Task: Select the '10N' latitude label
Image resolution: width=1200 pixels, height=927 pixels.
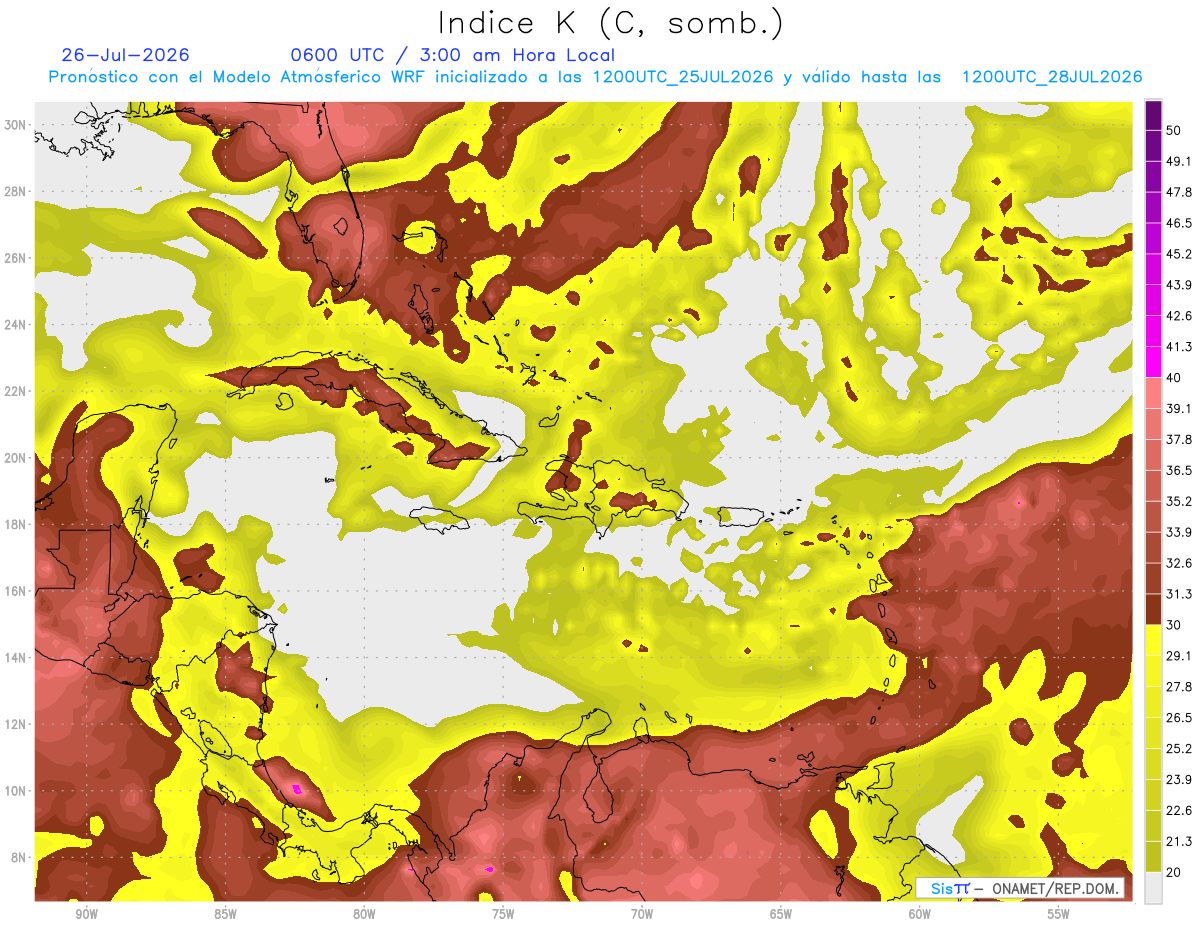Action: point(14,790)
